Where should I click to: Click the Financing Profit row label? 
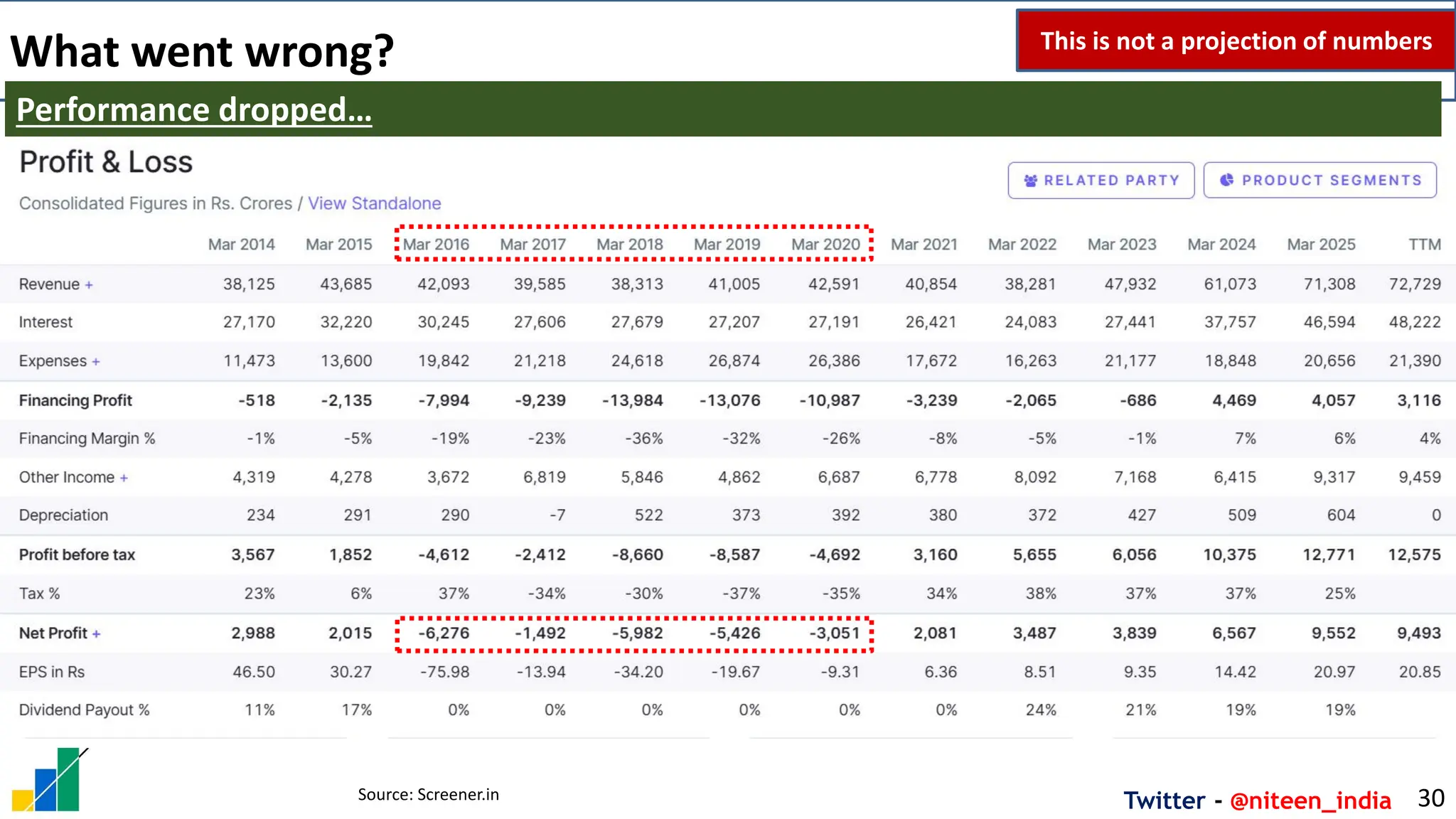point(75,401)
